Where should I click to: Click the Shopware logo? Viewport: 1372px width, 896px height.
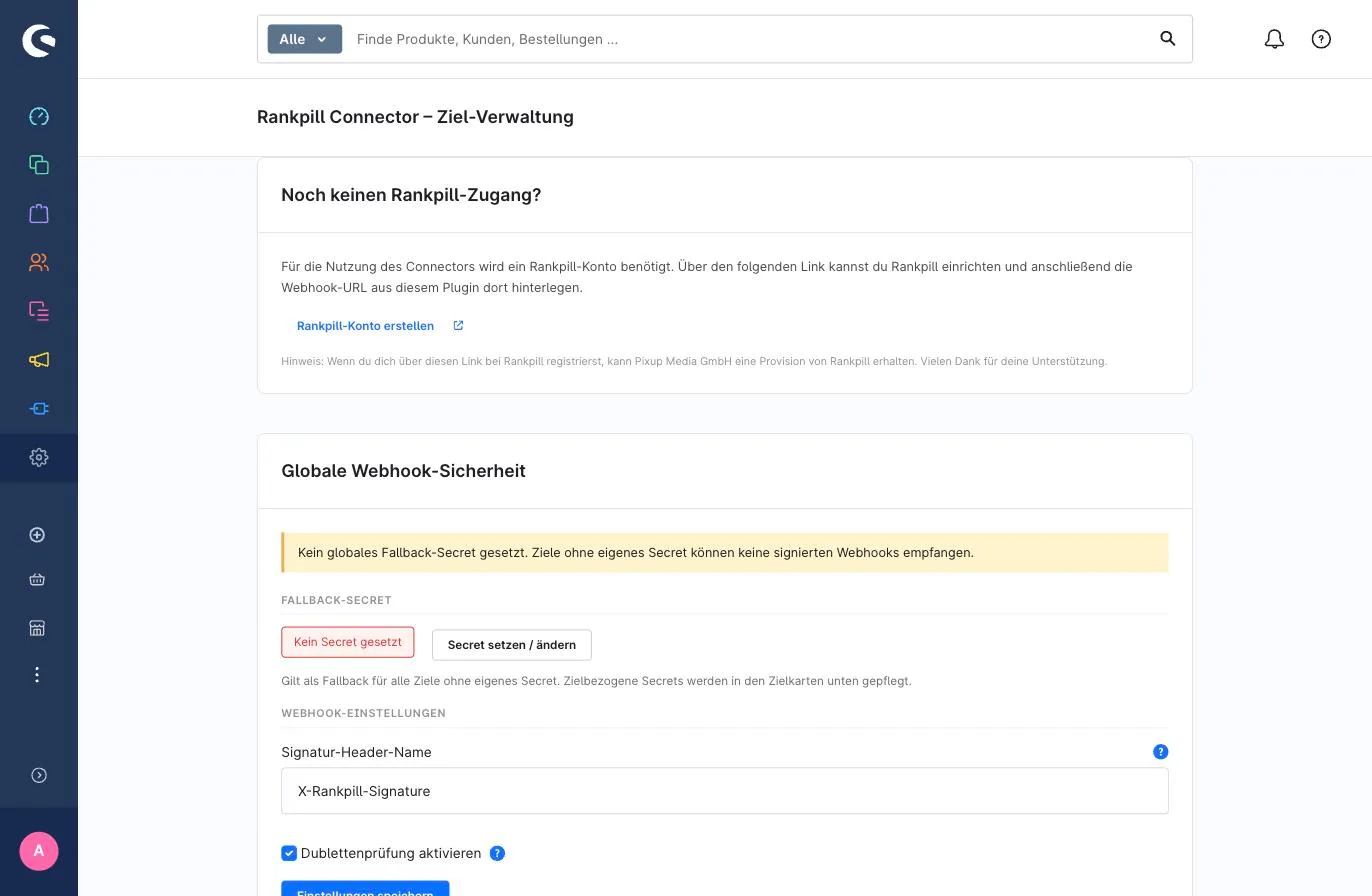click(39, 40)
